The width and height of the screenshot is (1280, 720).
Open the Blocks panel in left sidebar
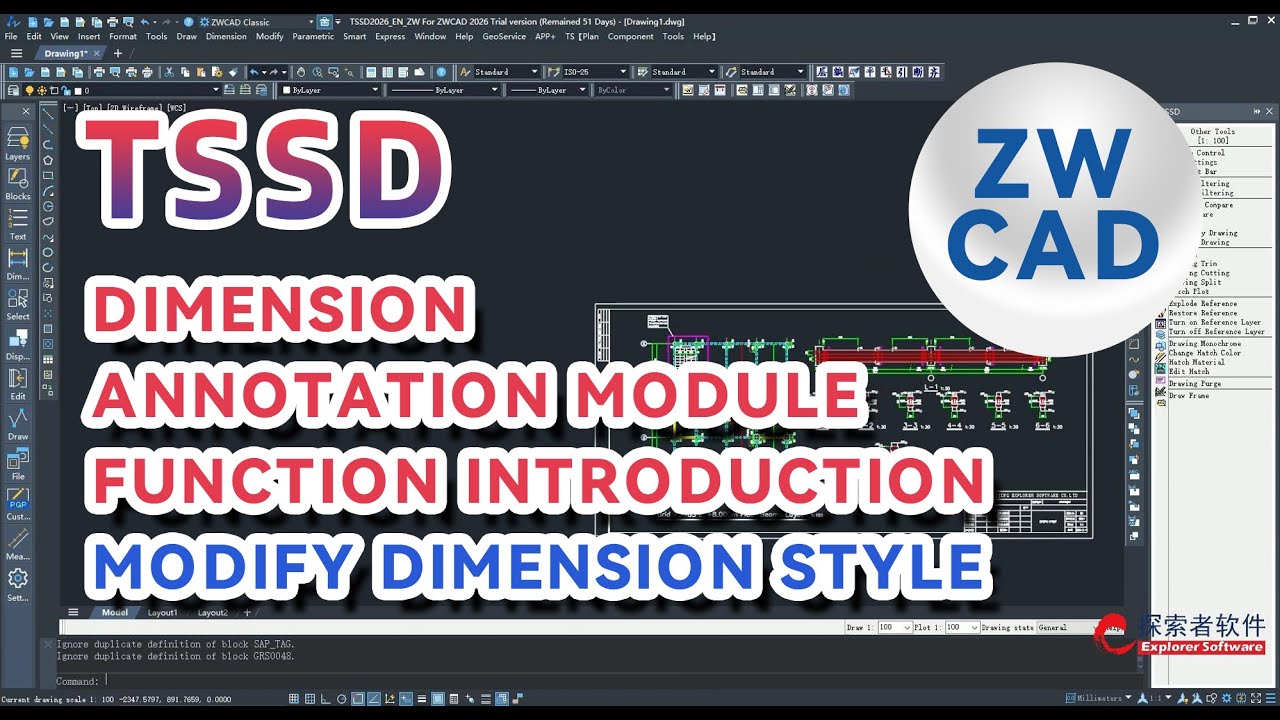(17, 183)
